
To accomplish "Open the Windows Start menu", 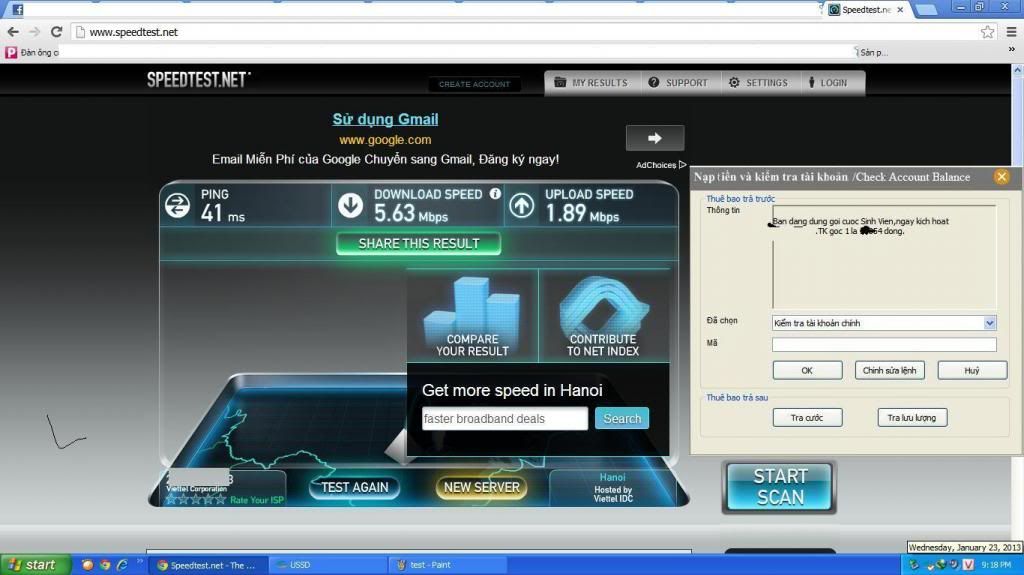I will (x=35, y=565).
